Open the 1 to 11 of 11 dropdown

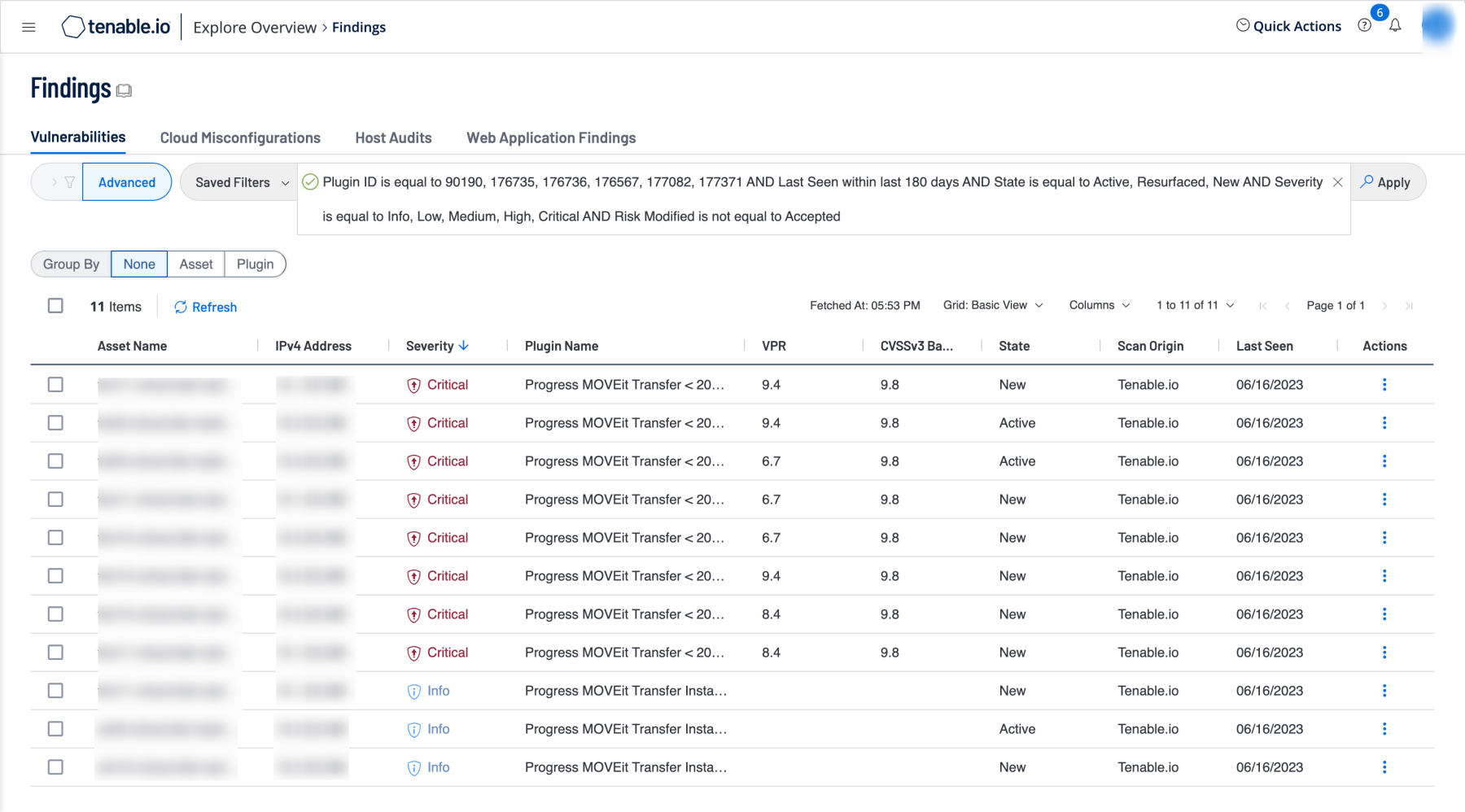click(1195, 305)
